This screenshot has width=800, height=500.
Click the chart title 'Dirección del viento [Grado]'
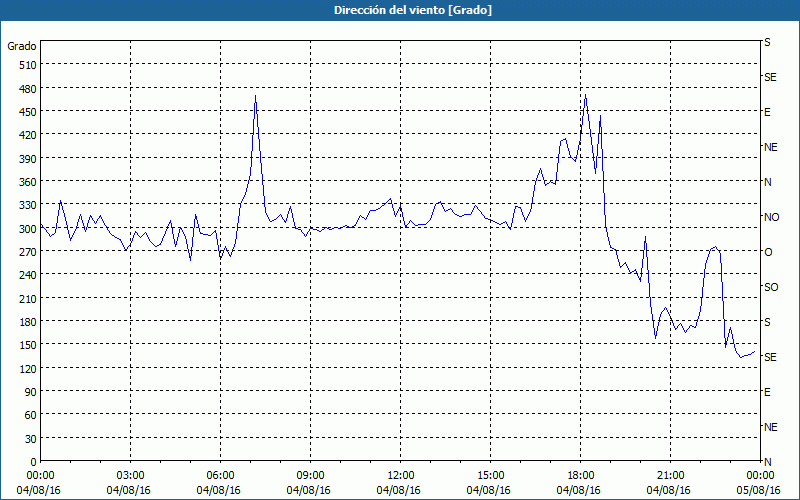413,10
